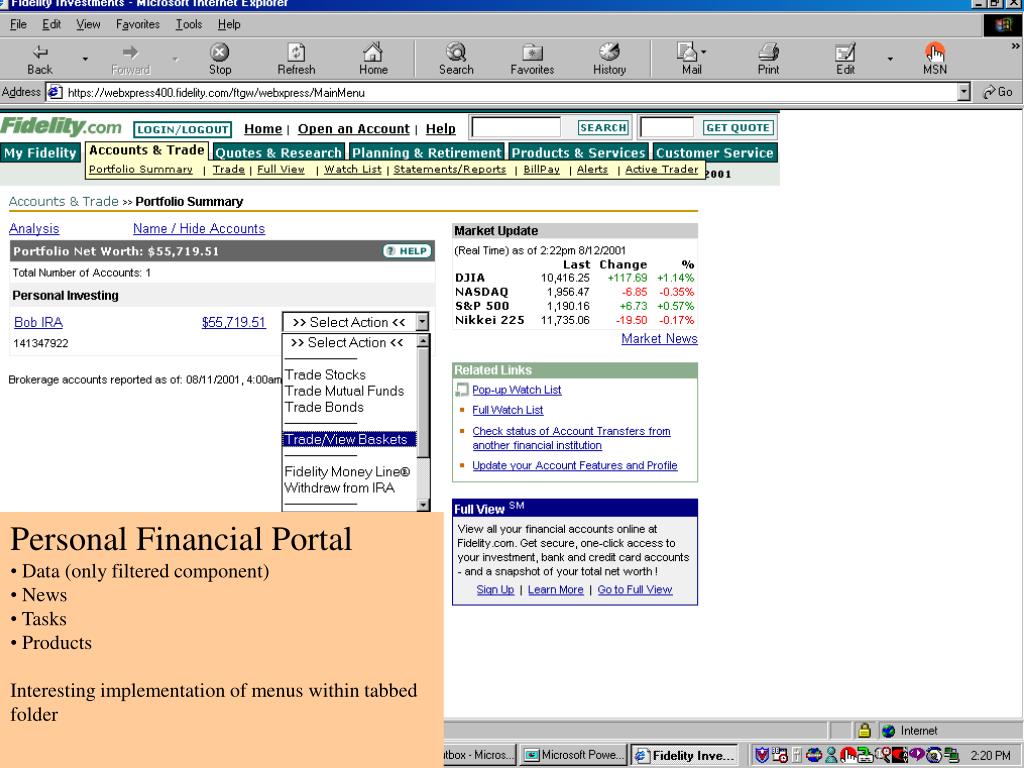
Task: Open the BillPay submenu link
Action: point(541,169)
